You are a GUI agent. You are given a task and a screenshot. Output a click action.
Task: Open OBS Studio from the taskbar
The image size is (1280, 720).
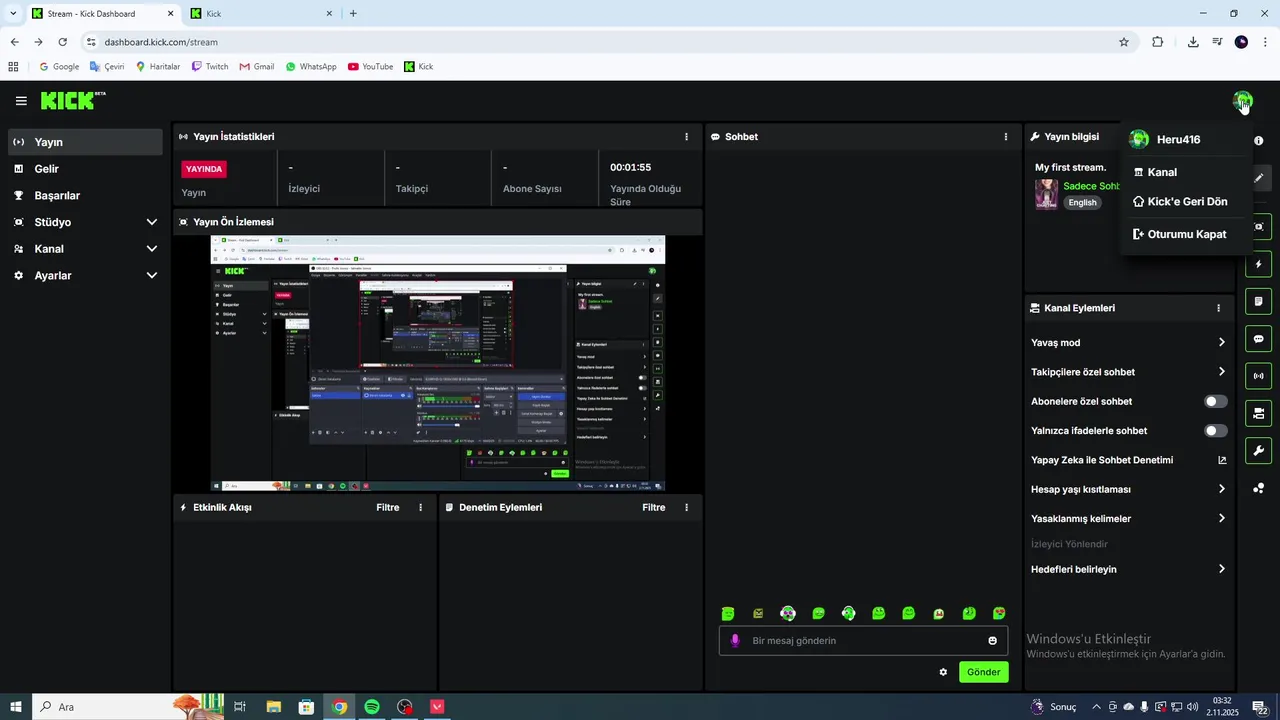tap(404, 707)
